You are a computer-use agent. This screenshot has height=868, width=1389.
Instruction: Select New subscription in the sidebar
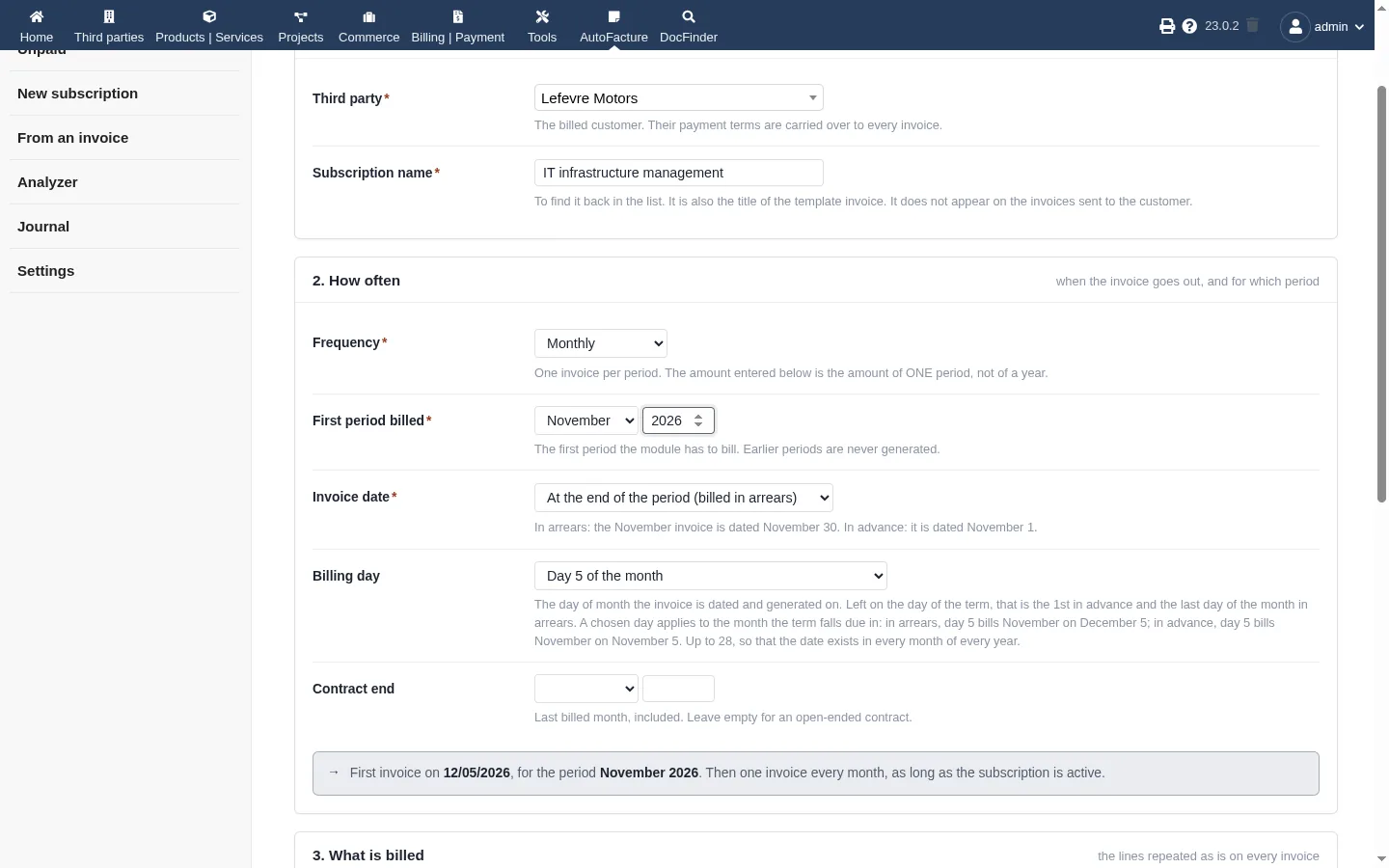[x=77, y=94]
